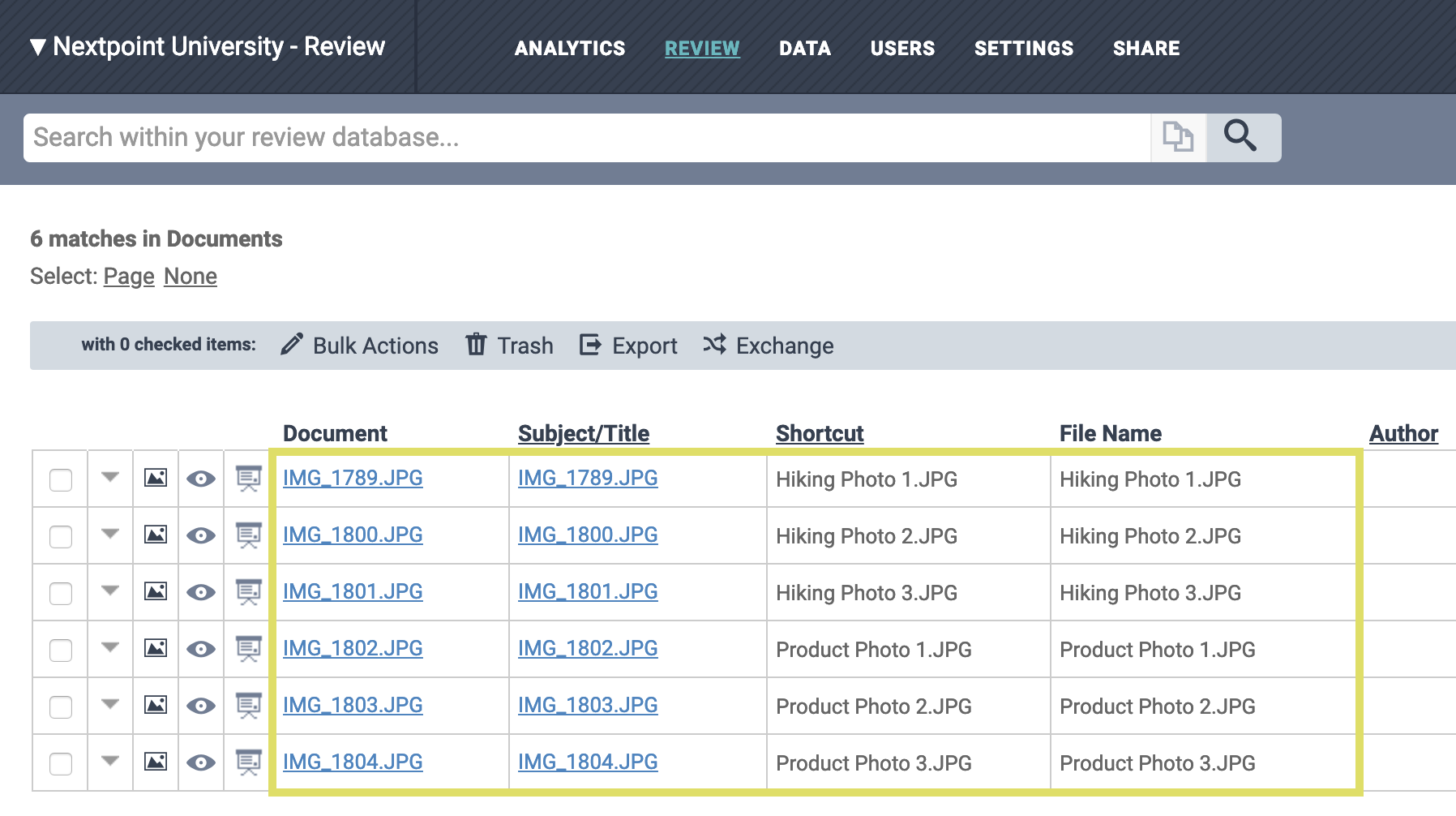Focus the review database search field
Viewport: 1456px width, 816px height.
[587, 138]
